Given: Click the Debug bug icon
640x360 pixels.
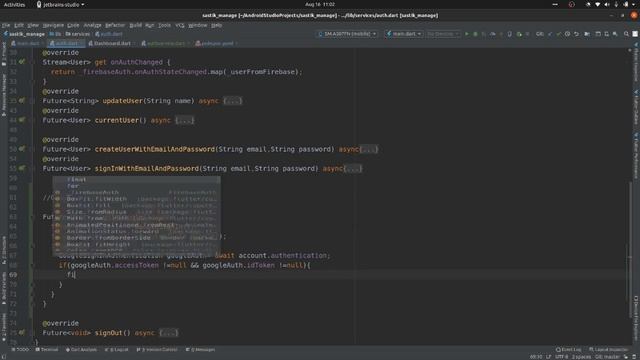Looking at the screenshot, I should tap(475, 34).
